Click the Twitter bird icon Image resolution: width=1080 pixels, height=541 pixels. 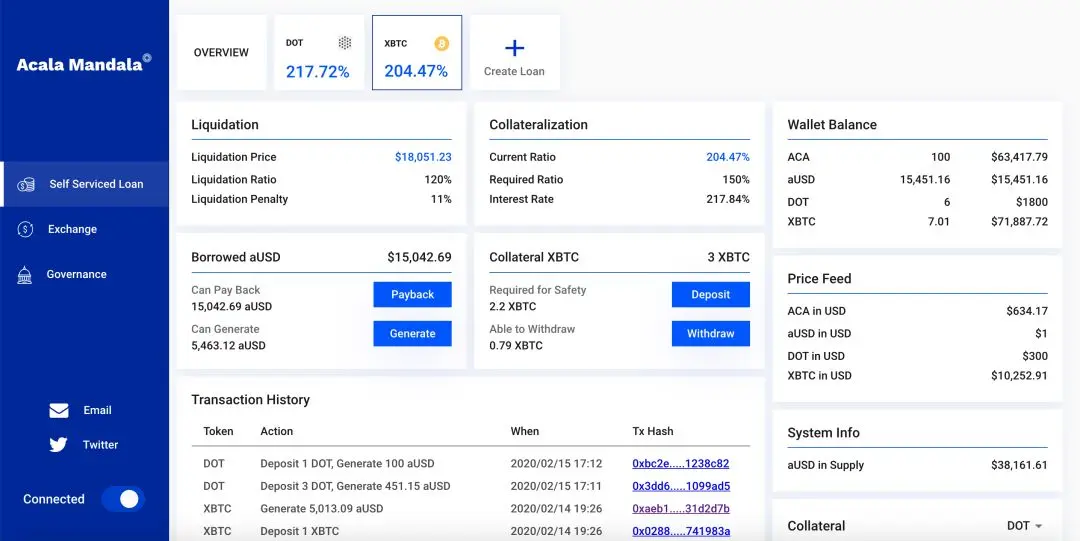click(59, 445)
